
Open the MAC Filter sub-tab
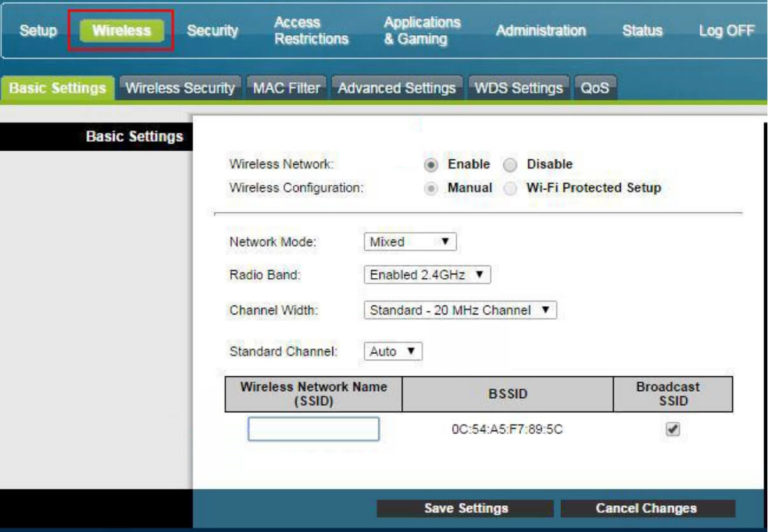coord(286,88)
